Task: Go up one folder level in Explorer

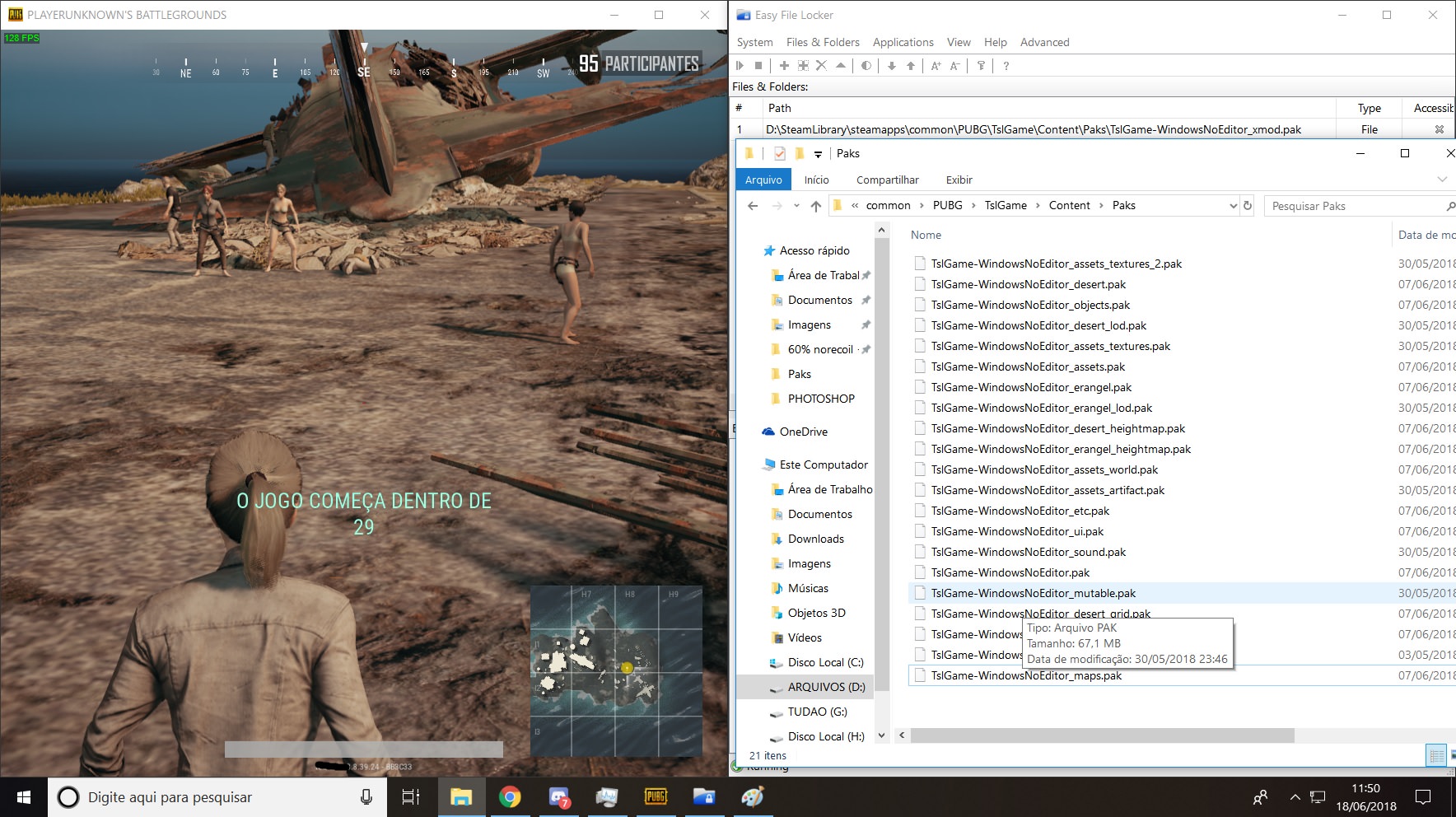Action: [815, 206]
